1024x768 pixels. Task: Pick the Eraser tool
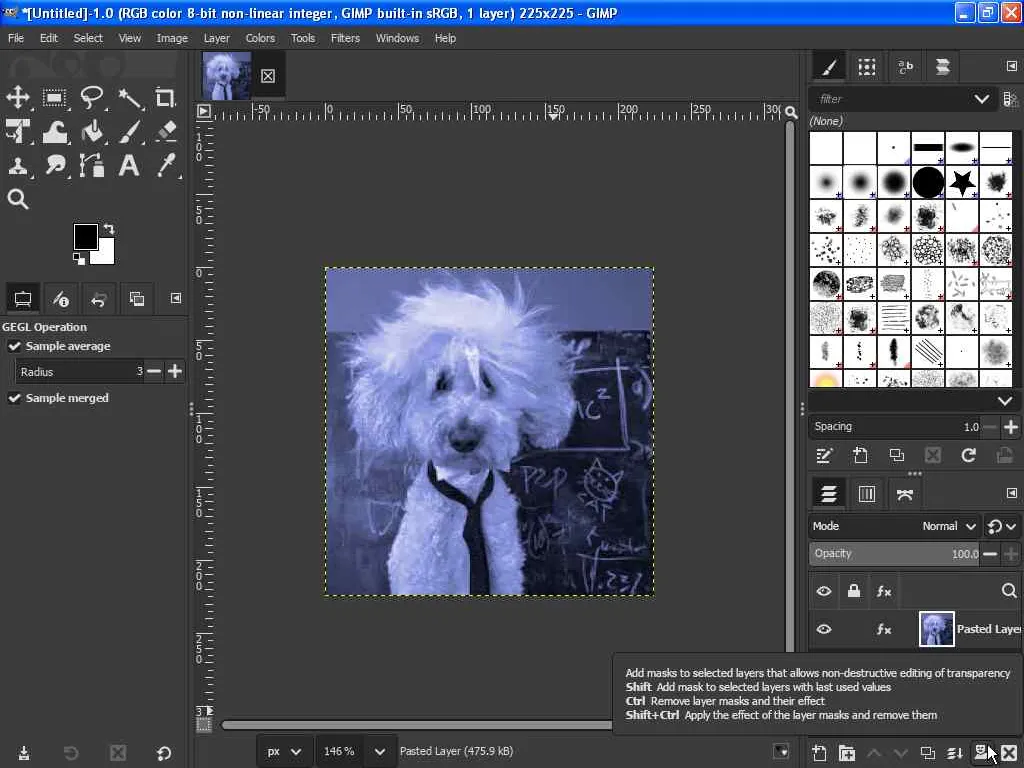[x=166, y=132]
